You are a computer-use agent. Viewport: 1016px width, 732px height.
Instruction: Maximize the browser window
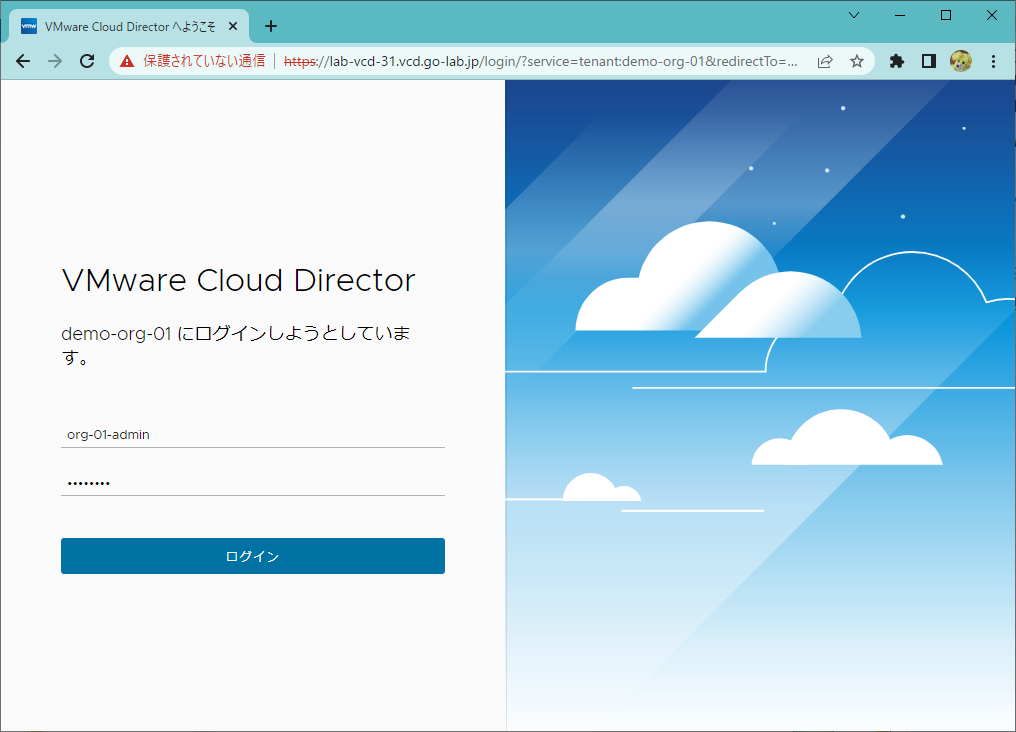pos(946,15)
